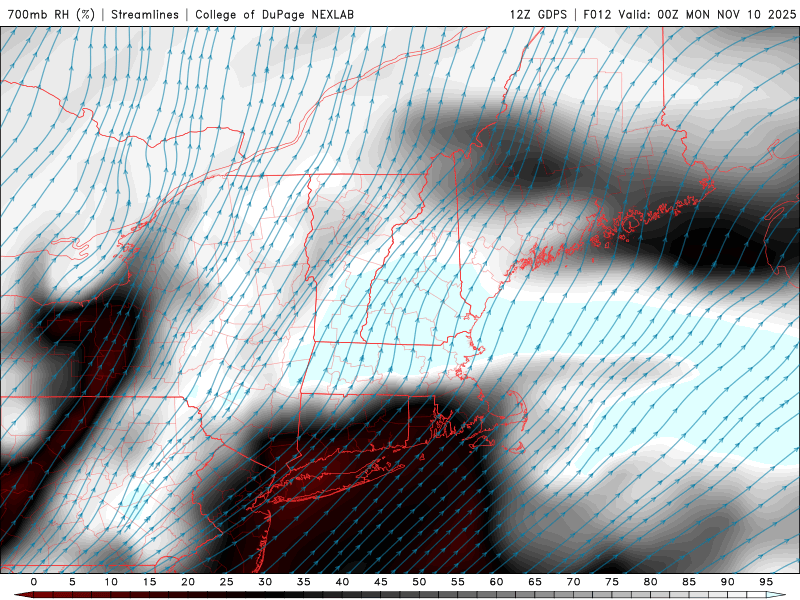Screen dimensions: 800x600
Task: Click the 15 label on the color scale
Action: [149, 582]
